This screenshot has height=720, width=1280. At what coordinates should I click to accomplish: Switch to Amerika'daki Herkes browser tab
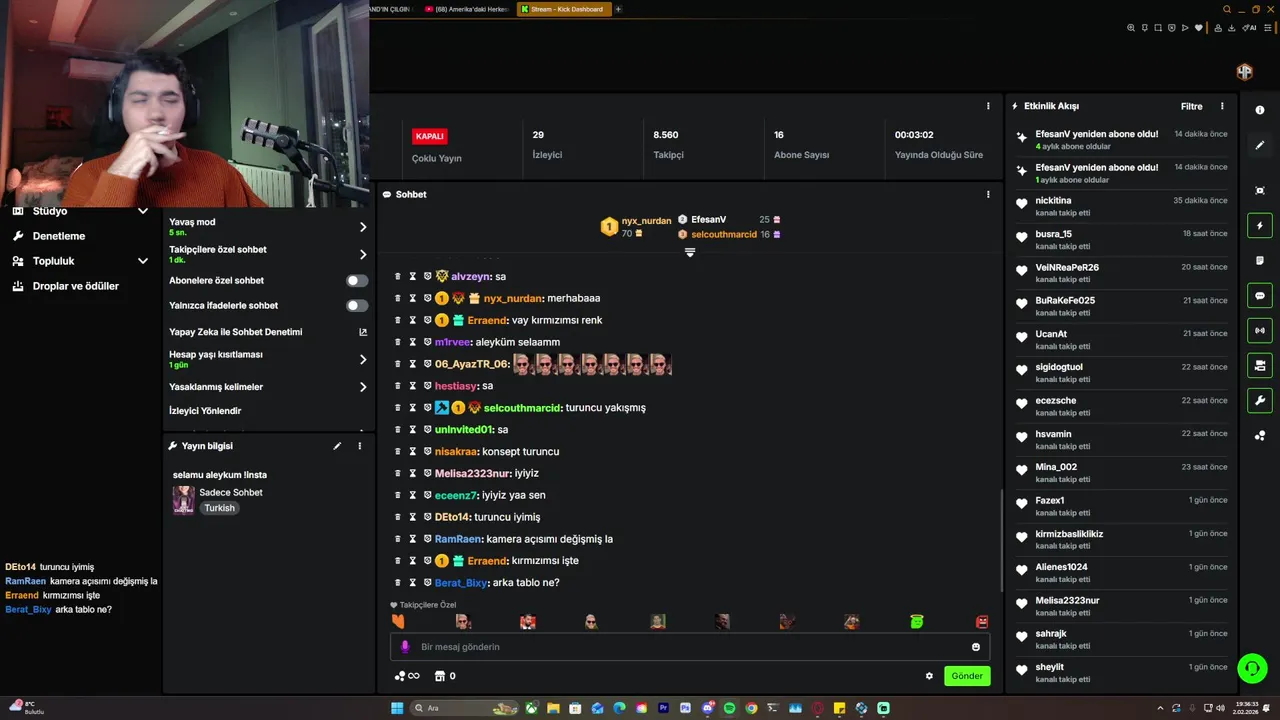coord(466,9)
